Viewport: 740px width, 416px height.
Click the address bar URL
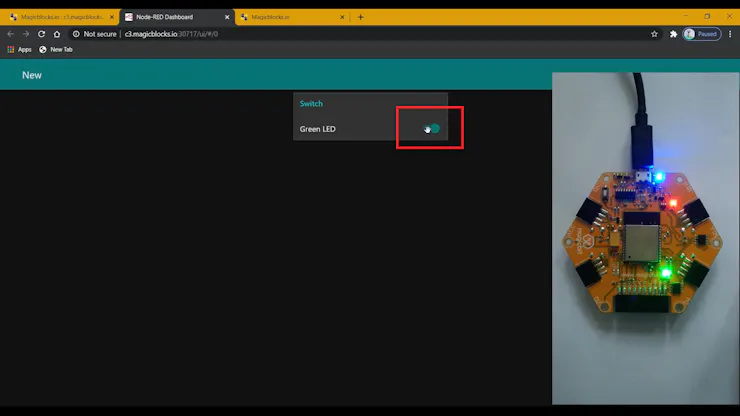171,34
